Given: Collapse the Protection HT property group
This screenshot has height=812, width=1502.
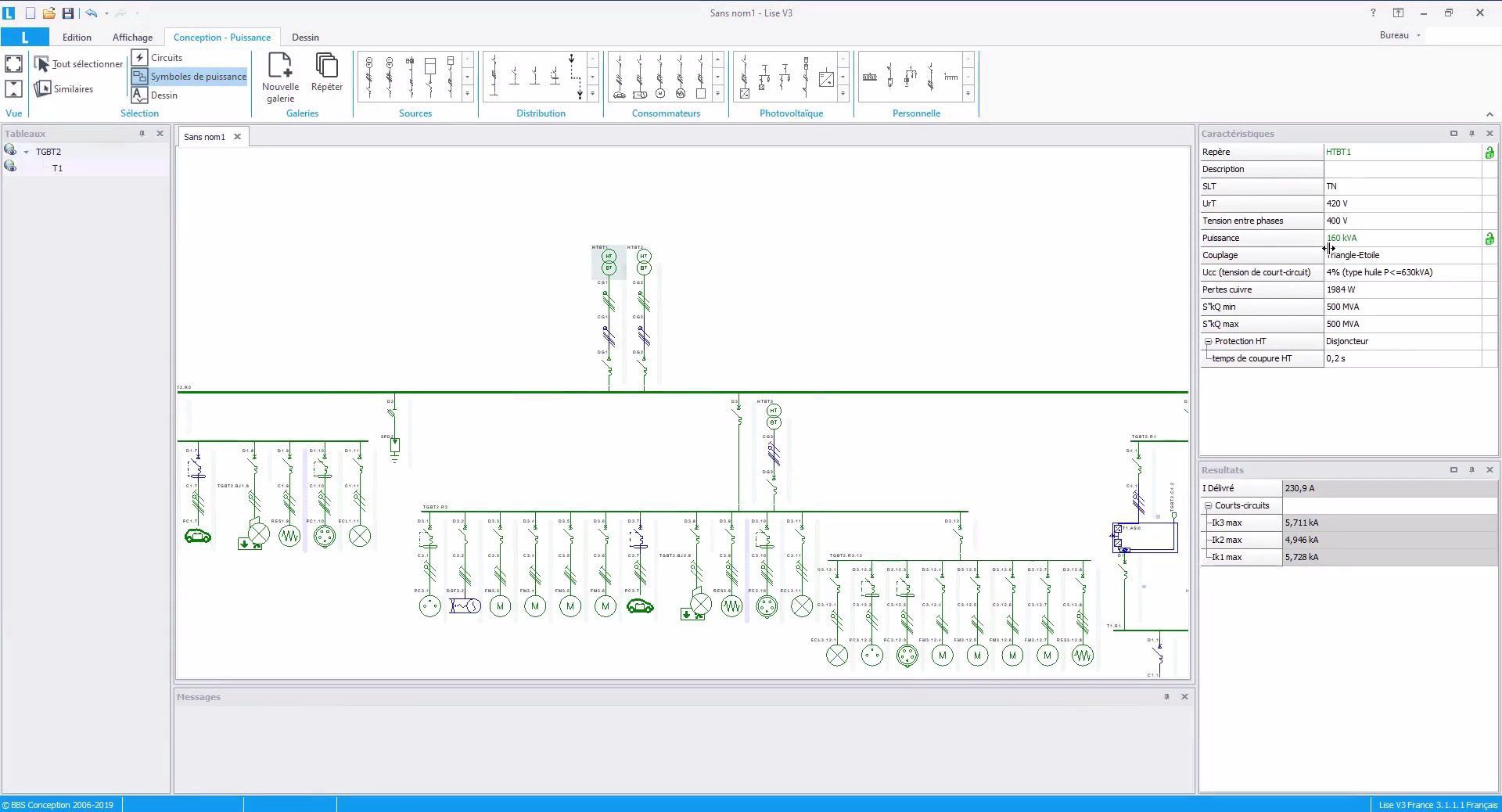Looking at the screenshot, I should [x=1209, y=341].
